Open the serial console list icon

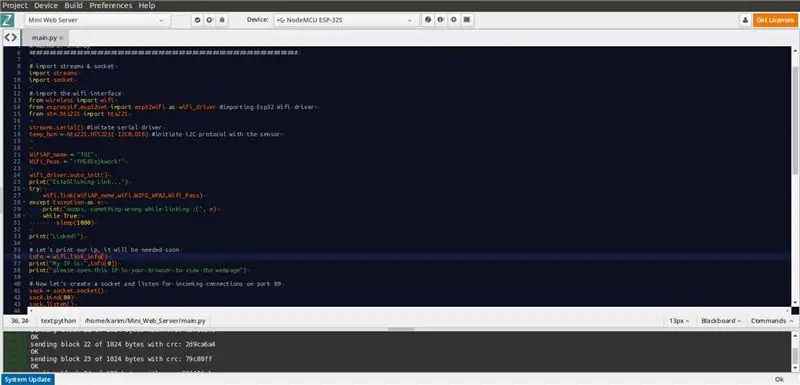(x=467, y=20)
